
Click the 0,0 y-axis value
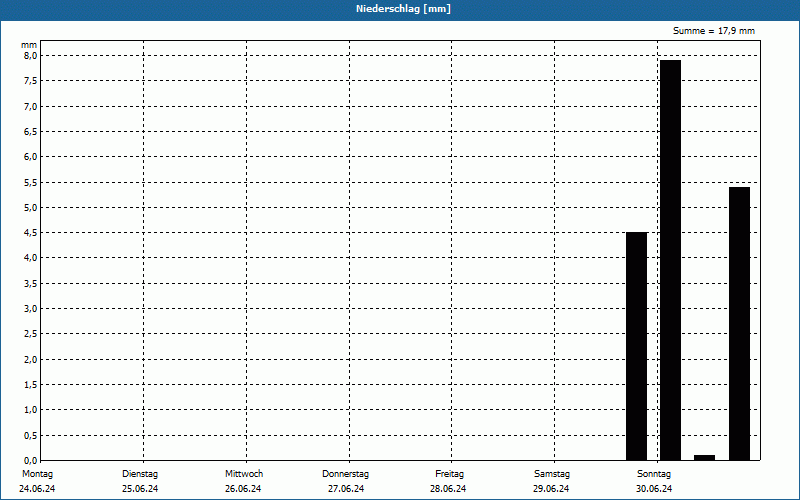31,460
